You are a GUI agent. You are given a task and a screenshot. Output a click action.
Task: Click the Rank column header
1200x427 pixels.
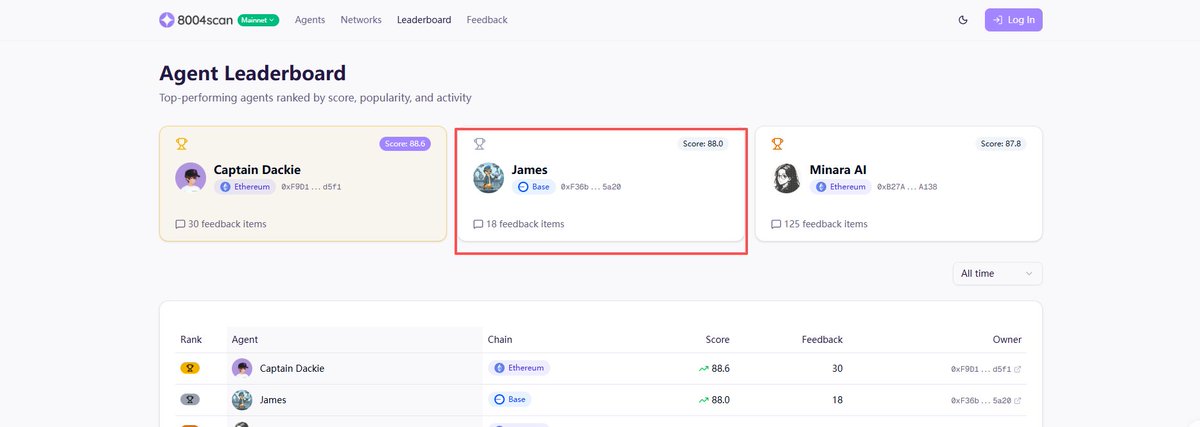pos(191,340)
